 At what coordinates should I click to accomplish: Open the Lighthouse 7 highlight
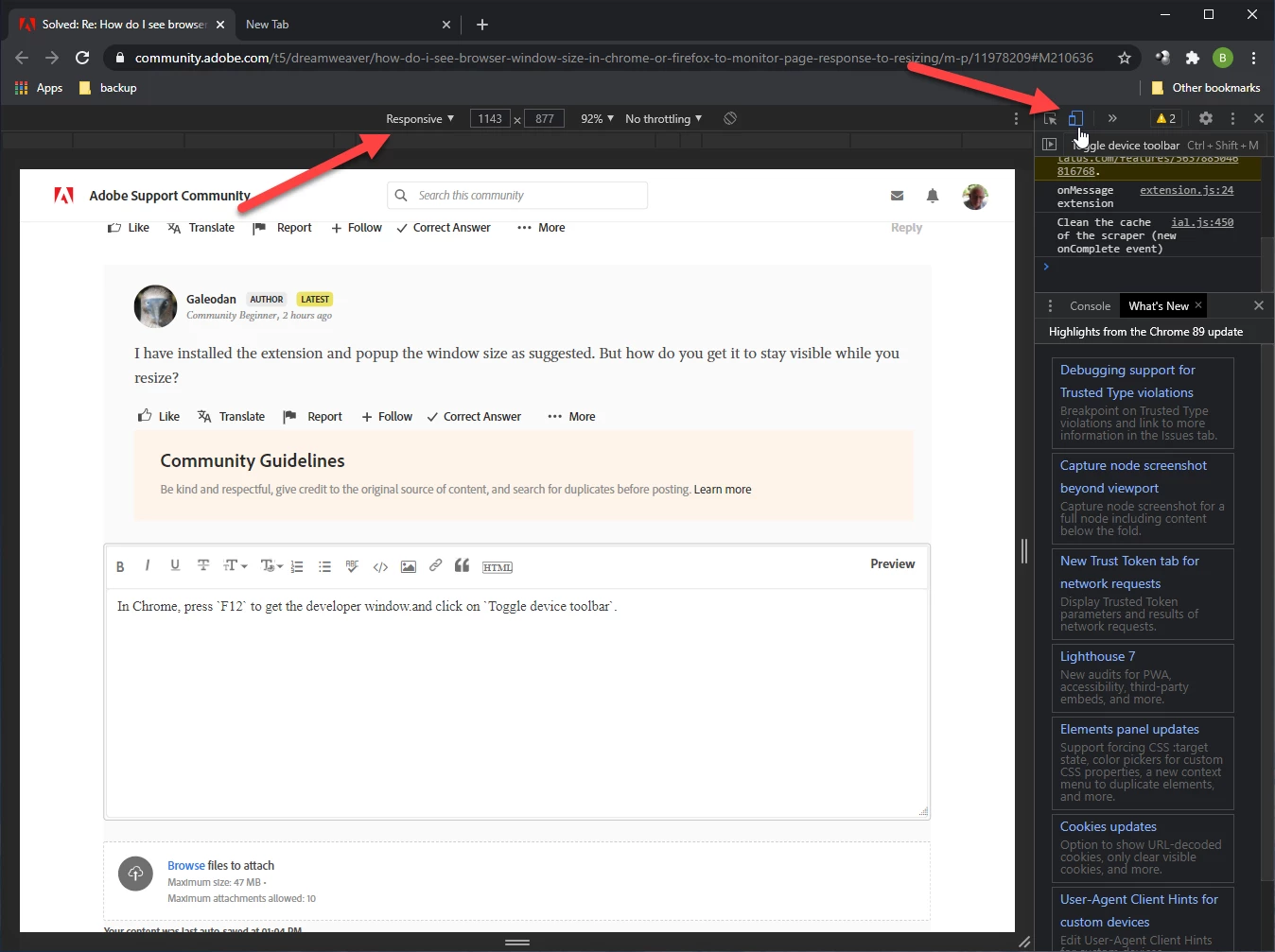[x=1143, y=678]
